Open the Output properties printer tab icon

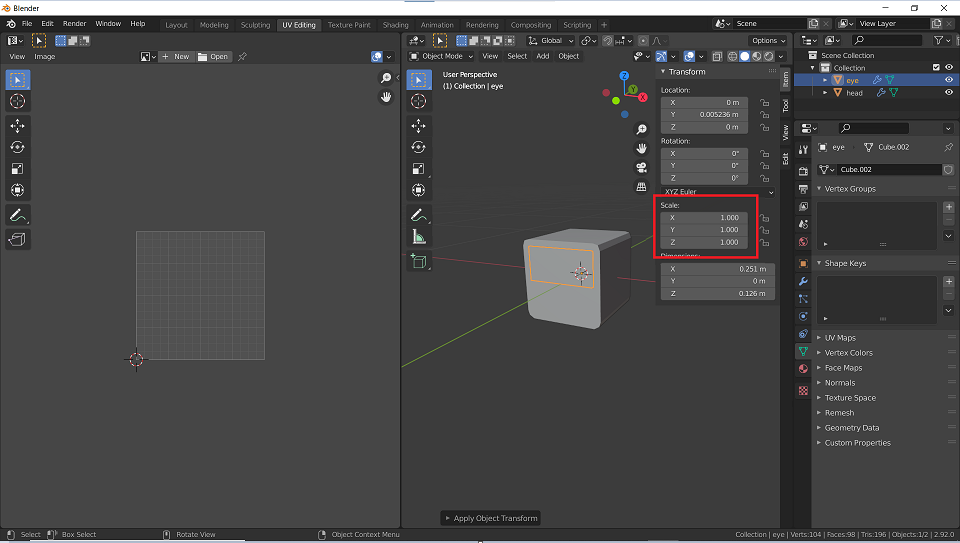pos(803,189)
